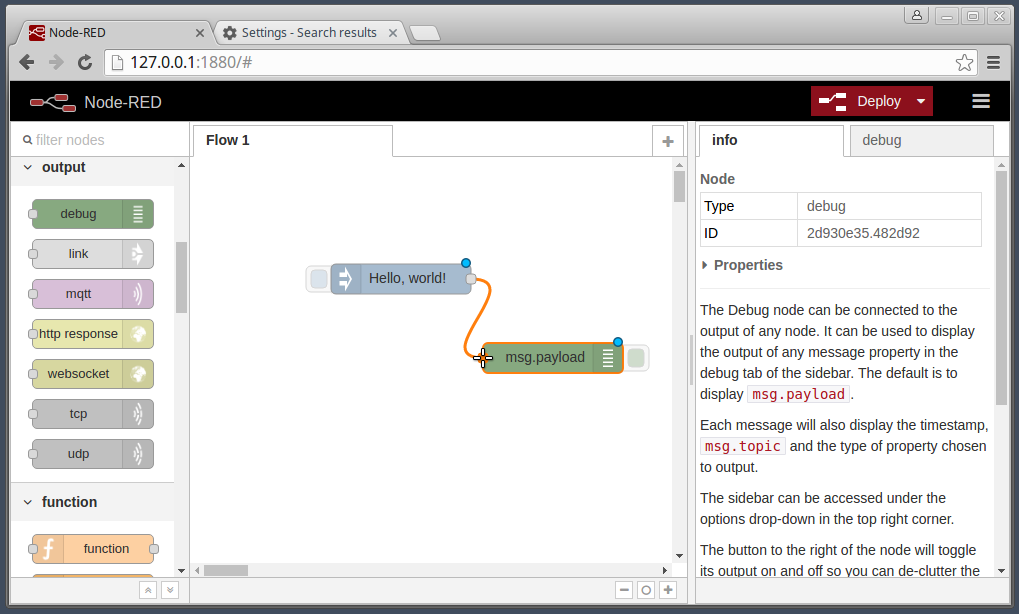Image resolution: width=1019 pixels, height=614 pixels.
Task: Reload the current page
Action: 84,62
